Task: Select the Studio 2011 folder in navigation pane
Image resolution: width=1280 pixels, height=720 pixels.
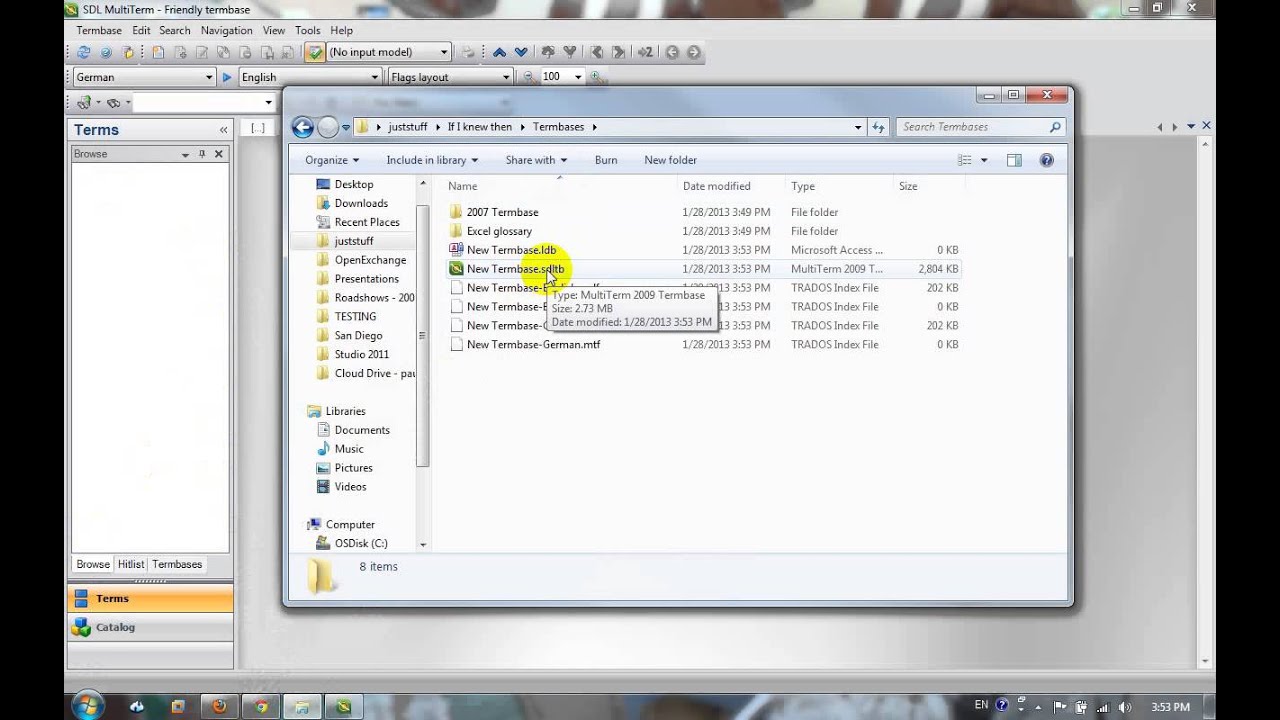Action: [x=362, y=354]
